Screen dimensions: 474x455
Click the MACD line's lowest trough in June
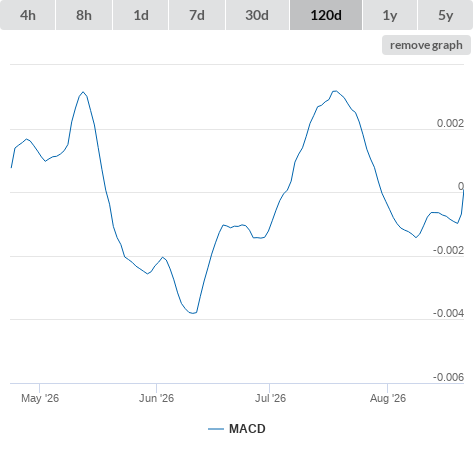tap(193, 313)
